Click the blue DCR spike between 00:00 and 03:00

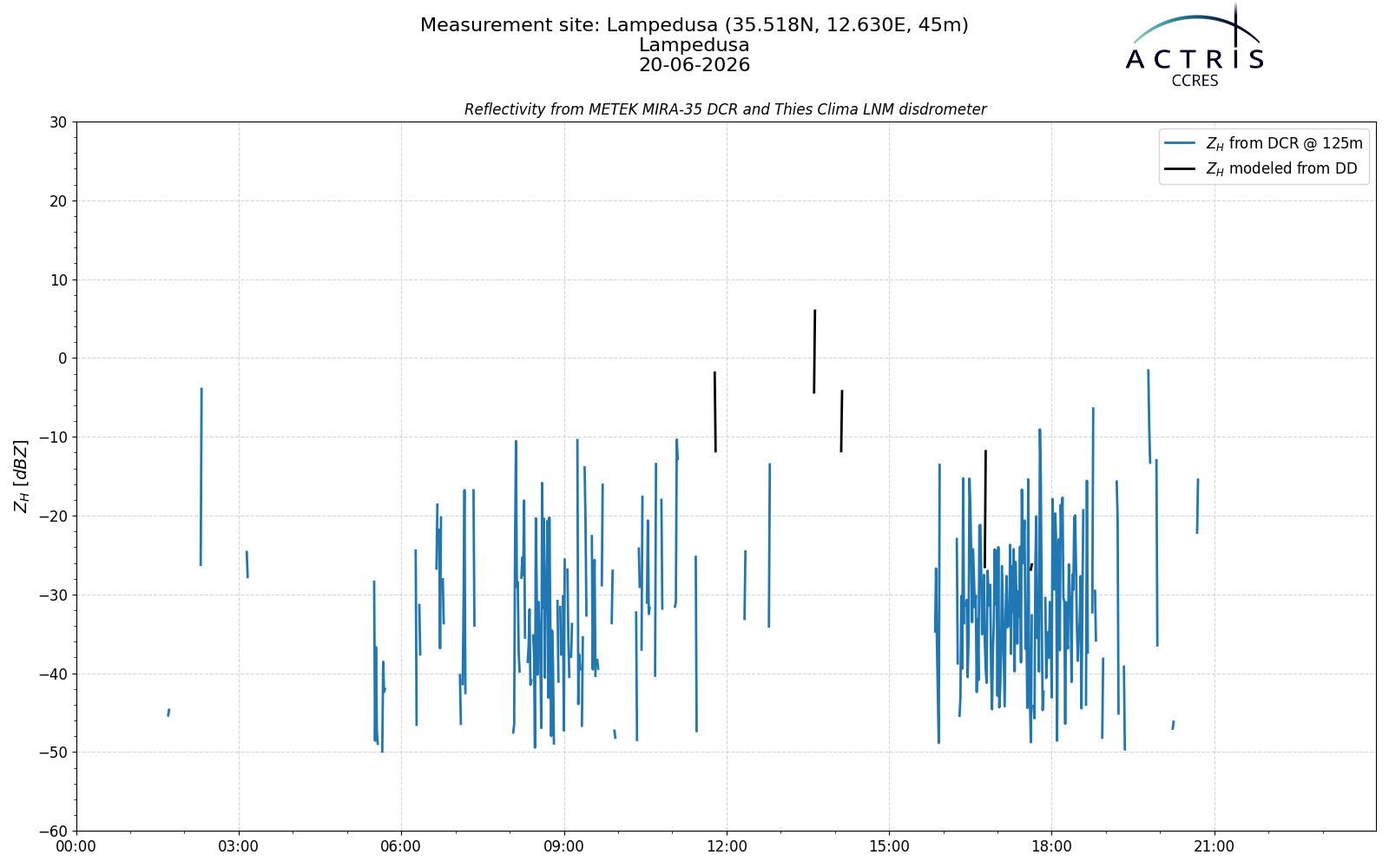pos(201,477)
